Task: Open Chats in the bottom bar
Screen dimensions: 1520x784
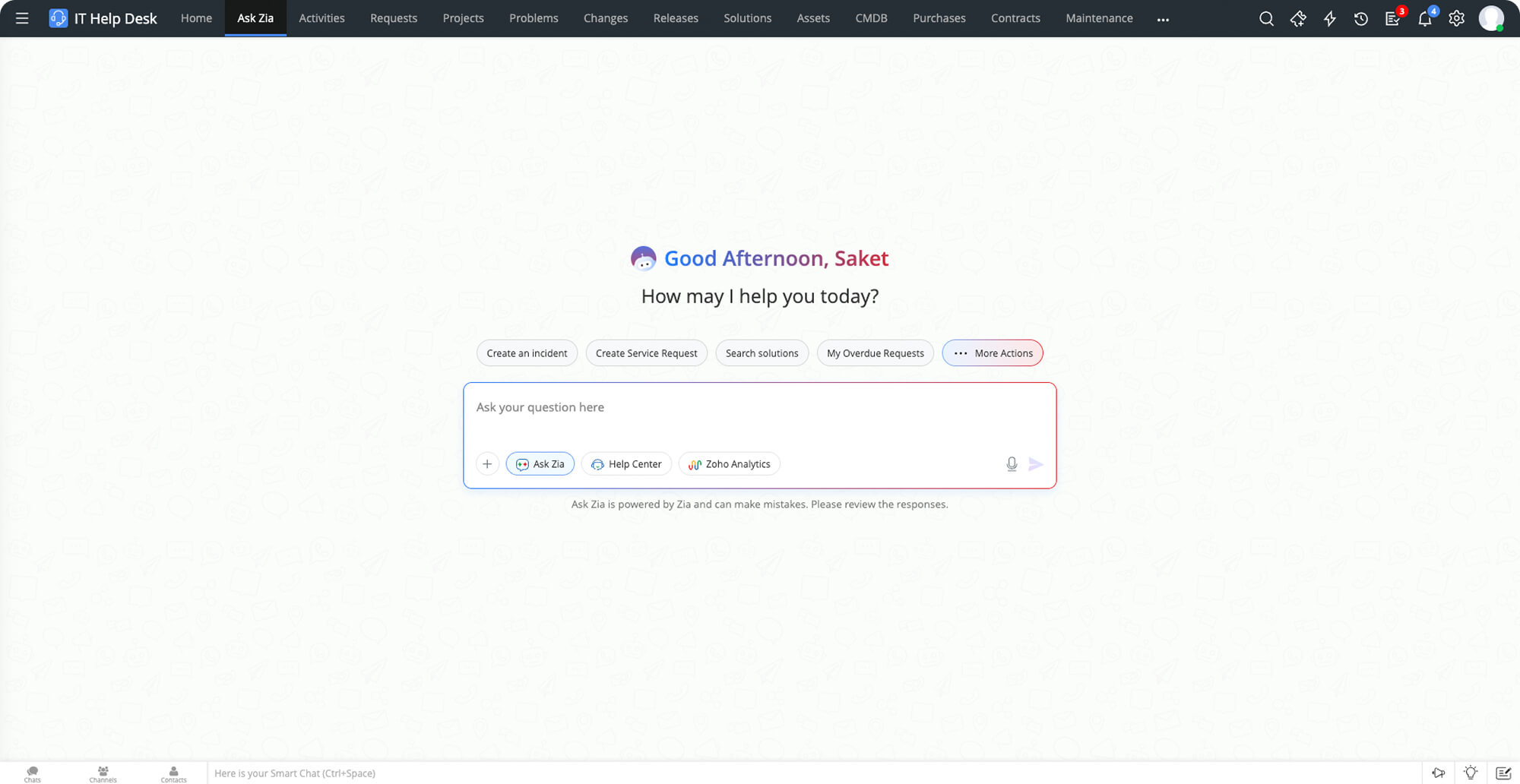Action: click(x=32, y=773)
